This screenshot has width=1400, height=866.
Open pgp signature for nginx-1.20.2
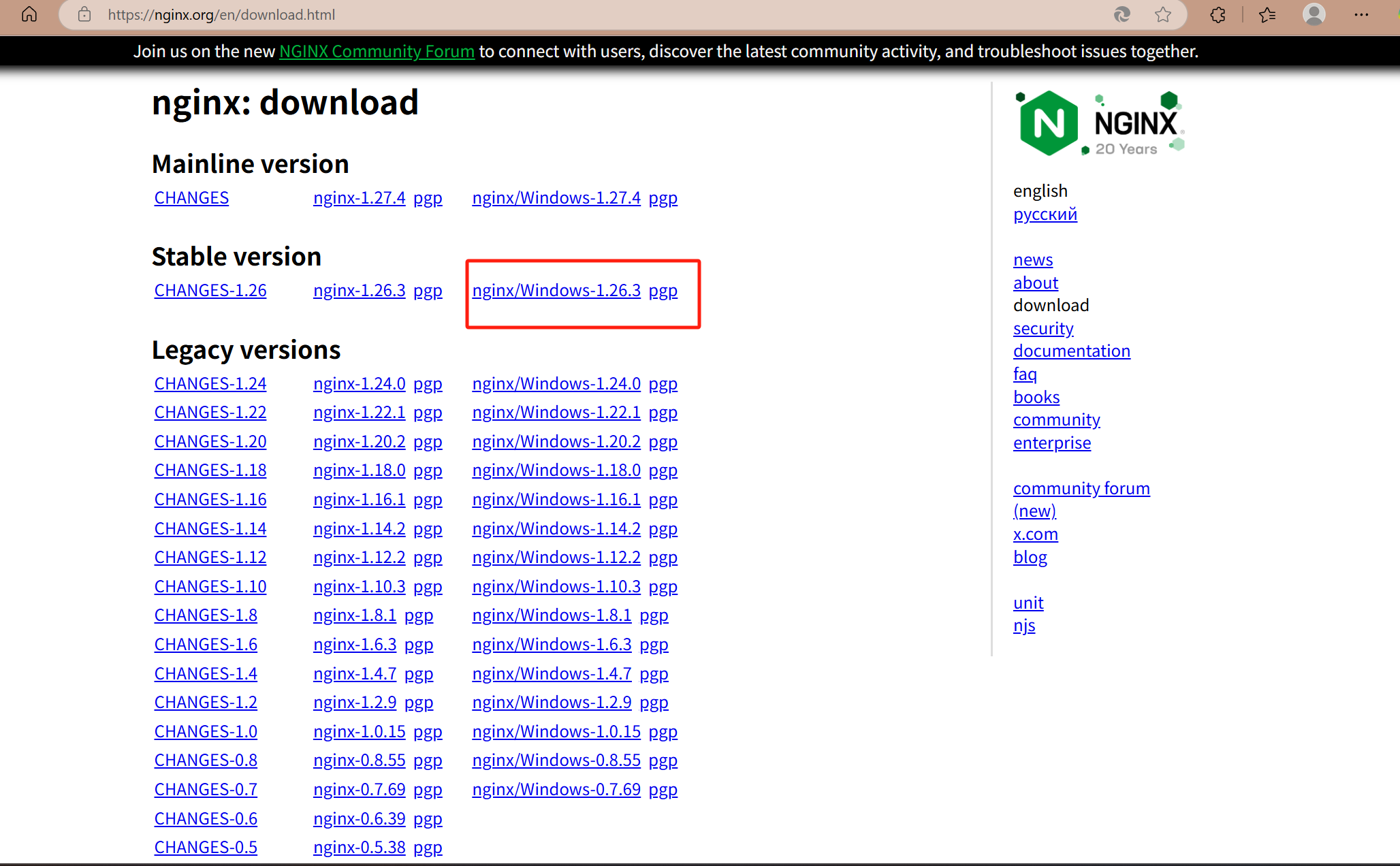pos(428,442)
